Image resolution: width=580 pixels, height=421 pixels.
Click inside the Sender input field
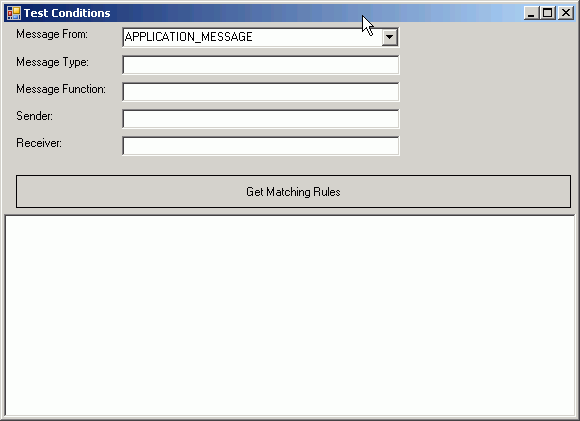click(261, 119)
